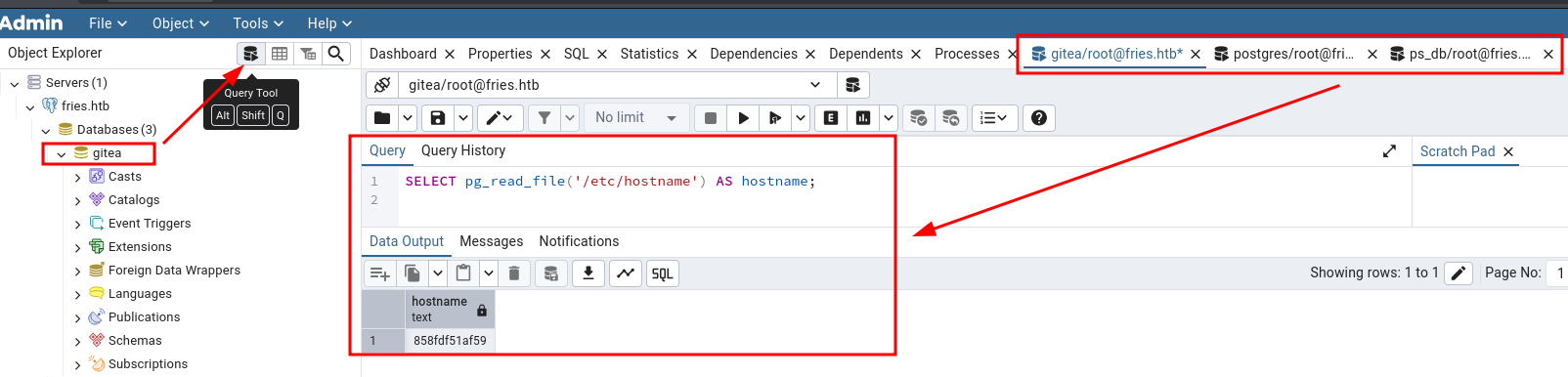Open the Tools menu
Image resolution: width=1568 pixels, height=377 pixels.
(x=258, y=23)
